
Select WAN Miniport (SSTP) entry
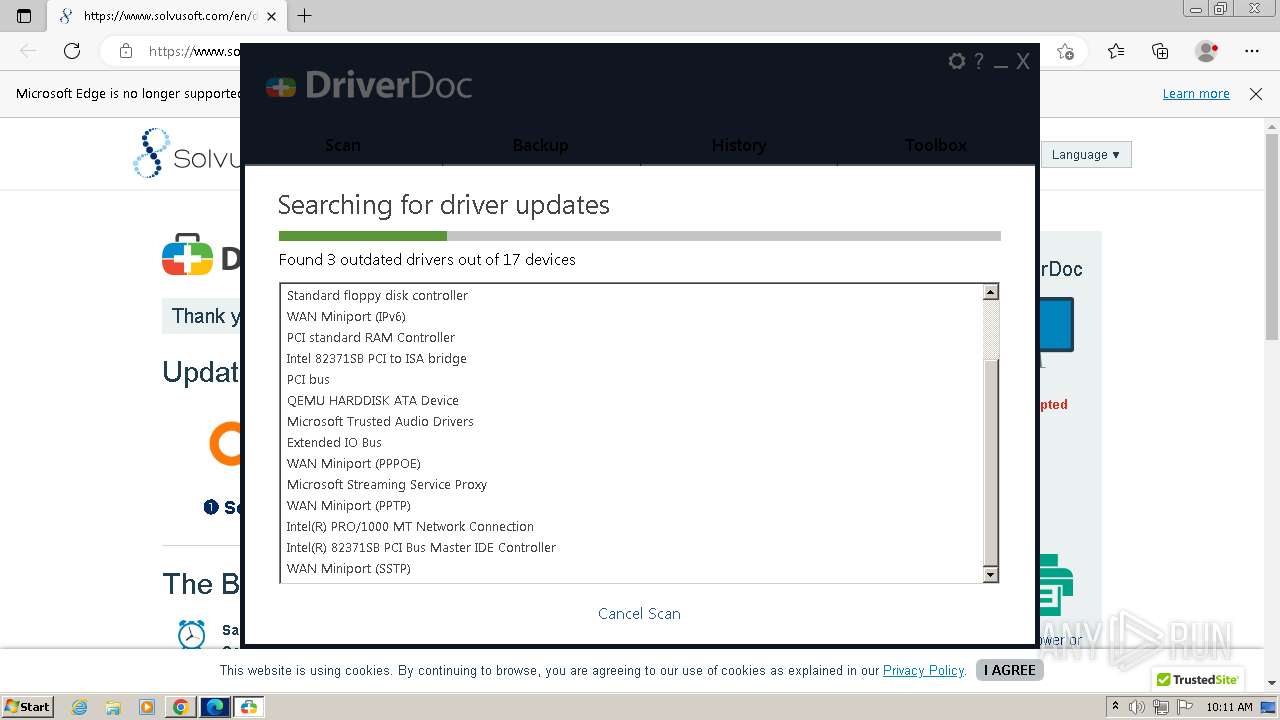[349, 569]
